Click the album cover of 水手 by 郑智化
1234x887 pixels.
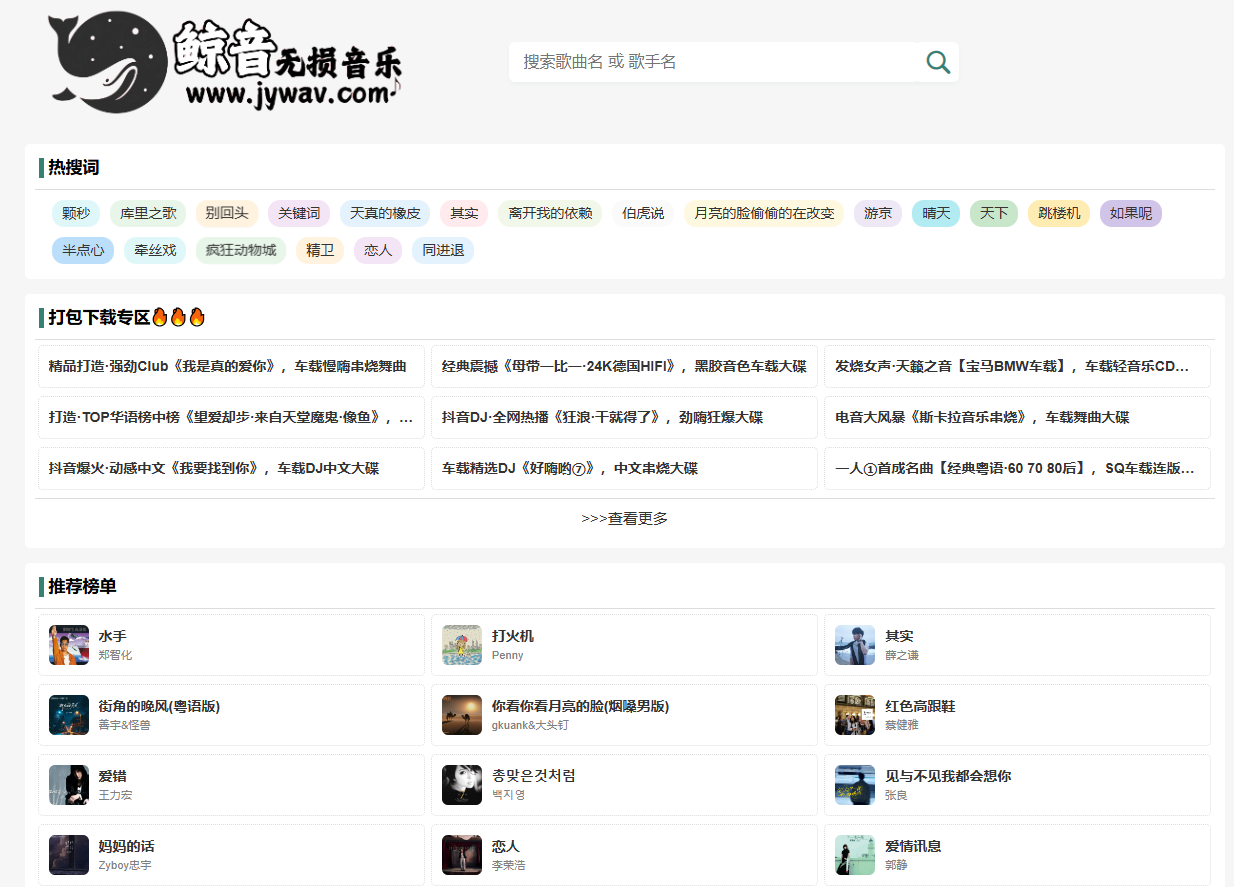pyautogui.click(x=68, y=645)
